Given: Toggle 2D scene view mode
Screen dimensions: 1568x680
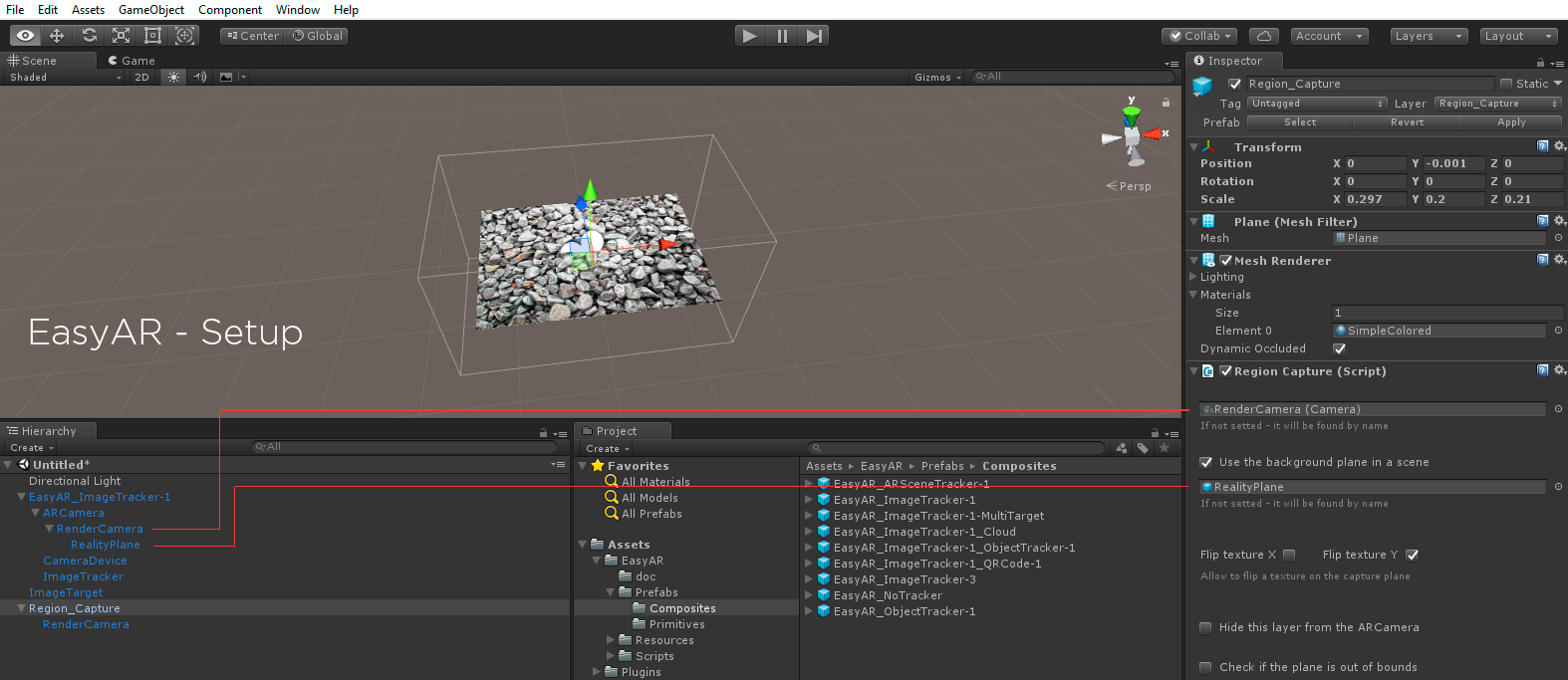Looking at the screenshot, I should 141,77.
